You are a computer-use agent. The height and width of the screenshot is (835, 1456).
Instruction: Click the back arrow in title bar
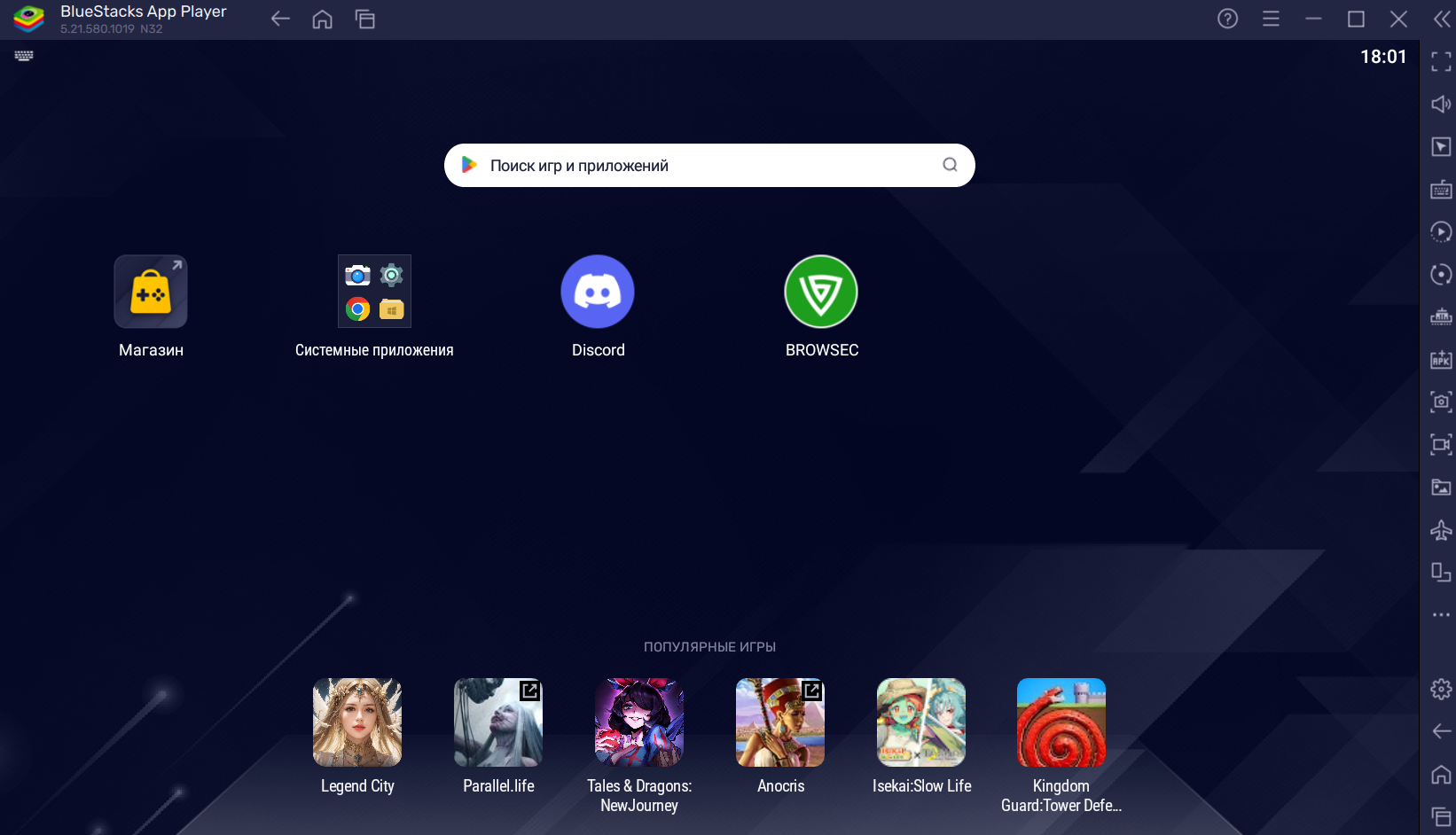click(x=280, y=19)
